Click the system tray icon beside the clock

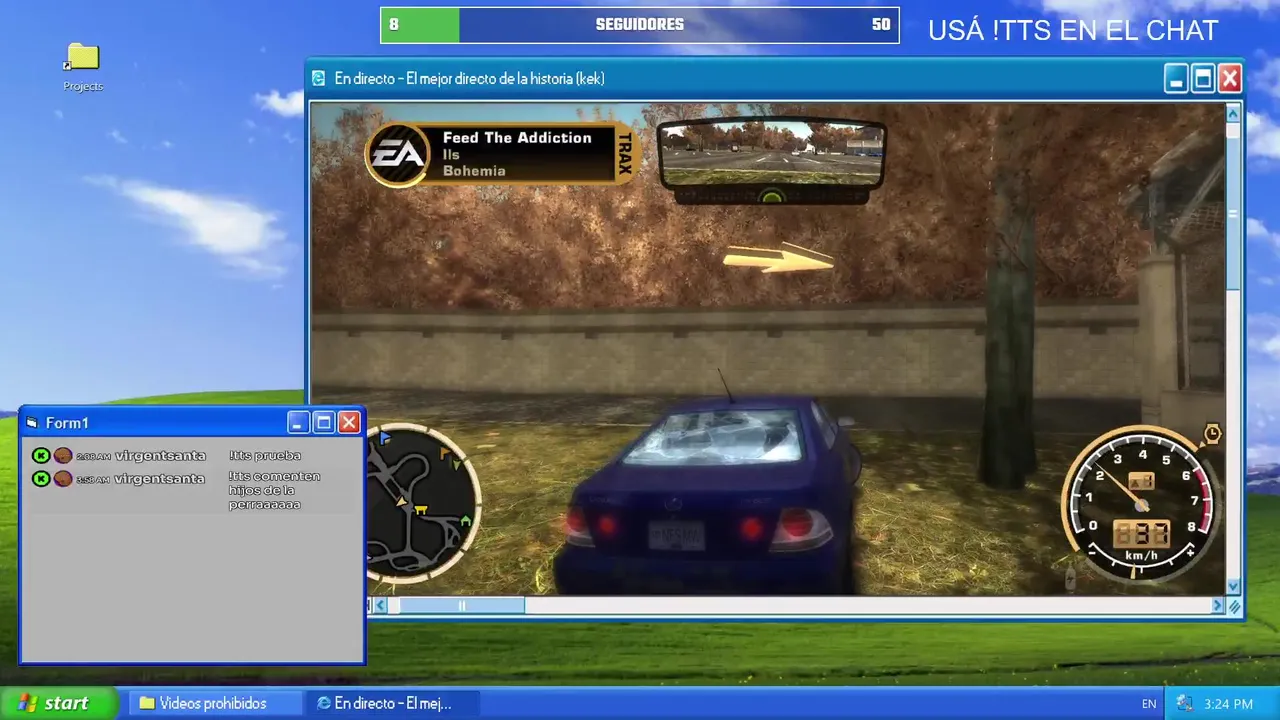point(1185,703)
